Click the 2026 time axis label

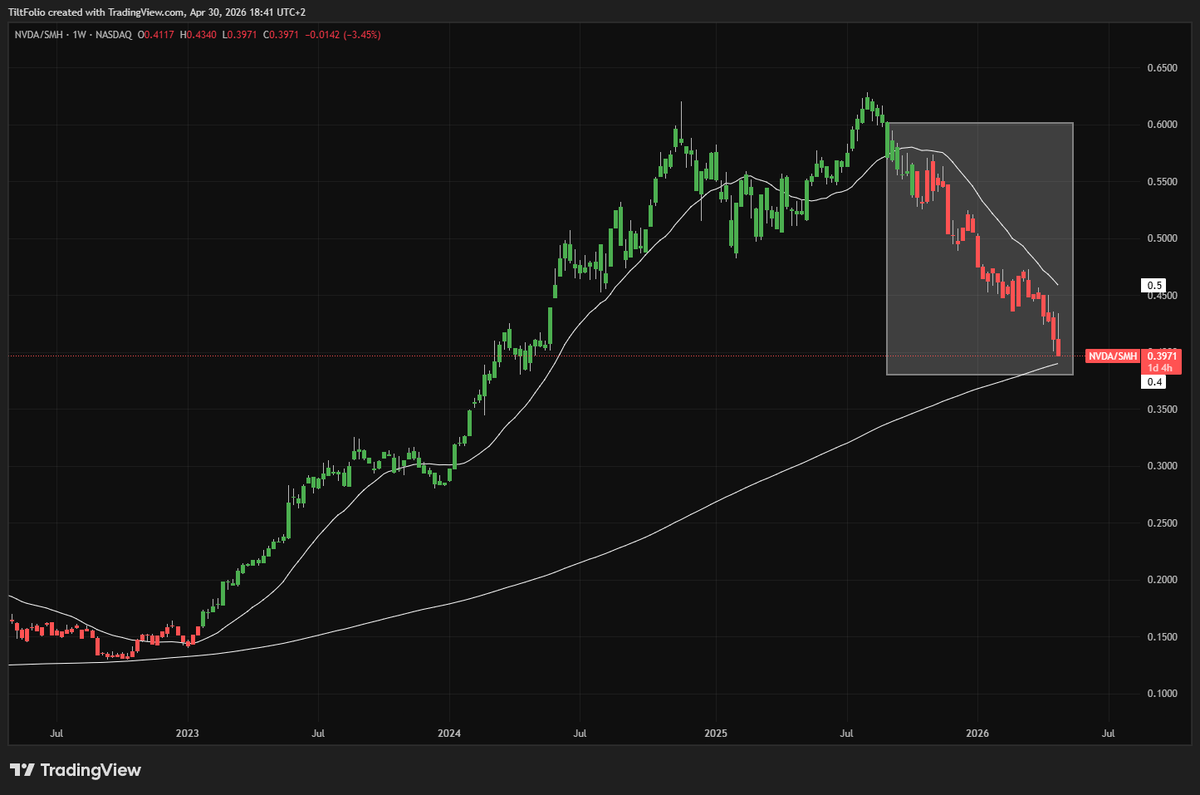[x=977, y=733]
